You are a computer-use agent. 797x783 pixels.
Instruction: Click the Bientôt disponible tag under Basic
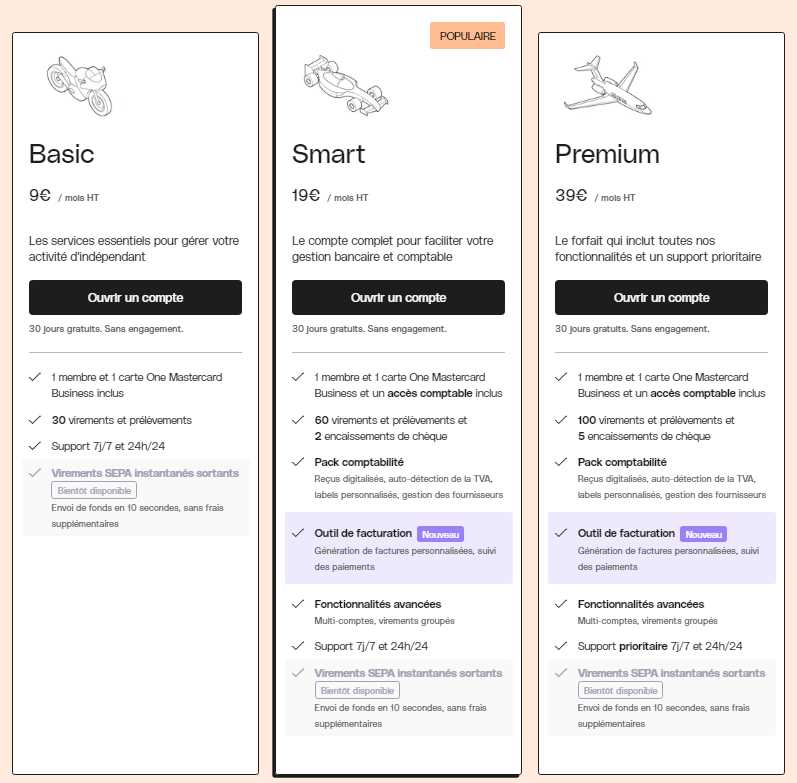pos(94,491)
